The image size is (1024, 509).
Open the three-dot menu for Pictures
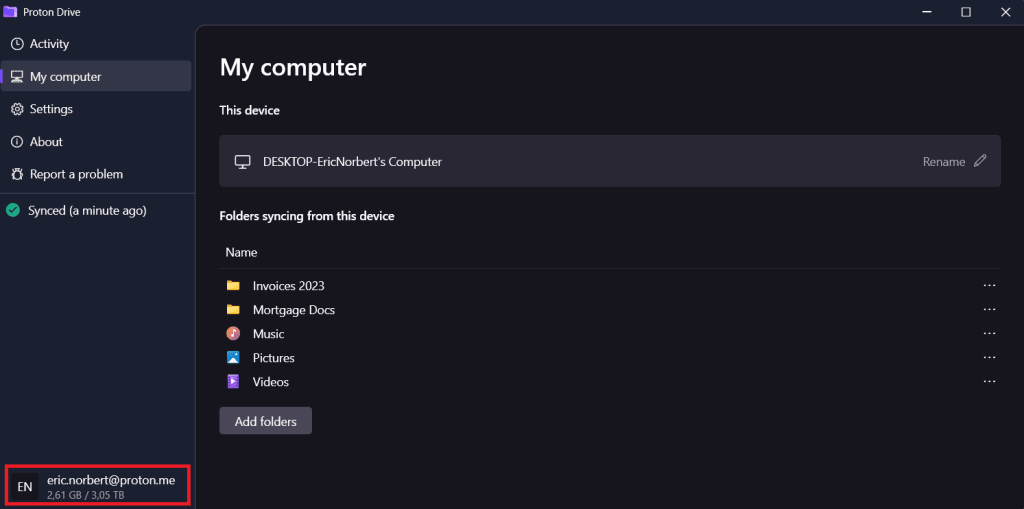pos(989,357)
